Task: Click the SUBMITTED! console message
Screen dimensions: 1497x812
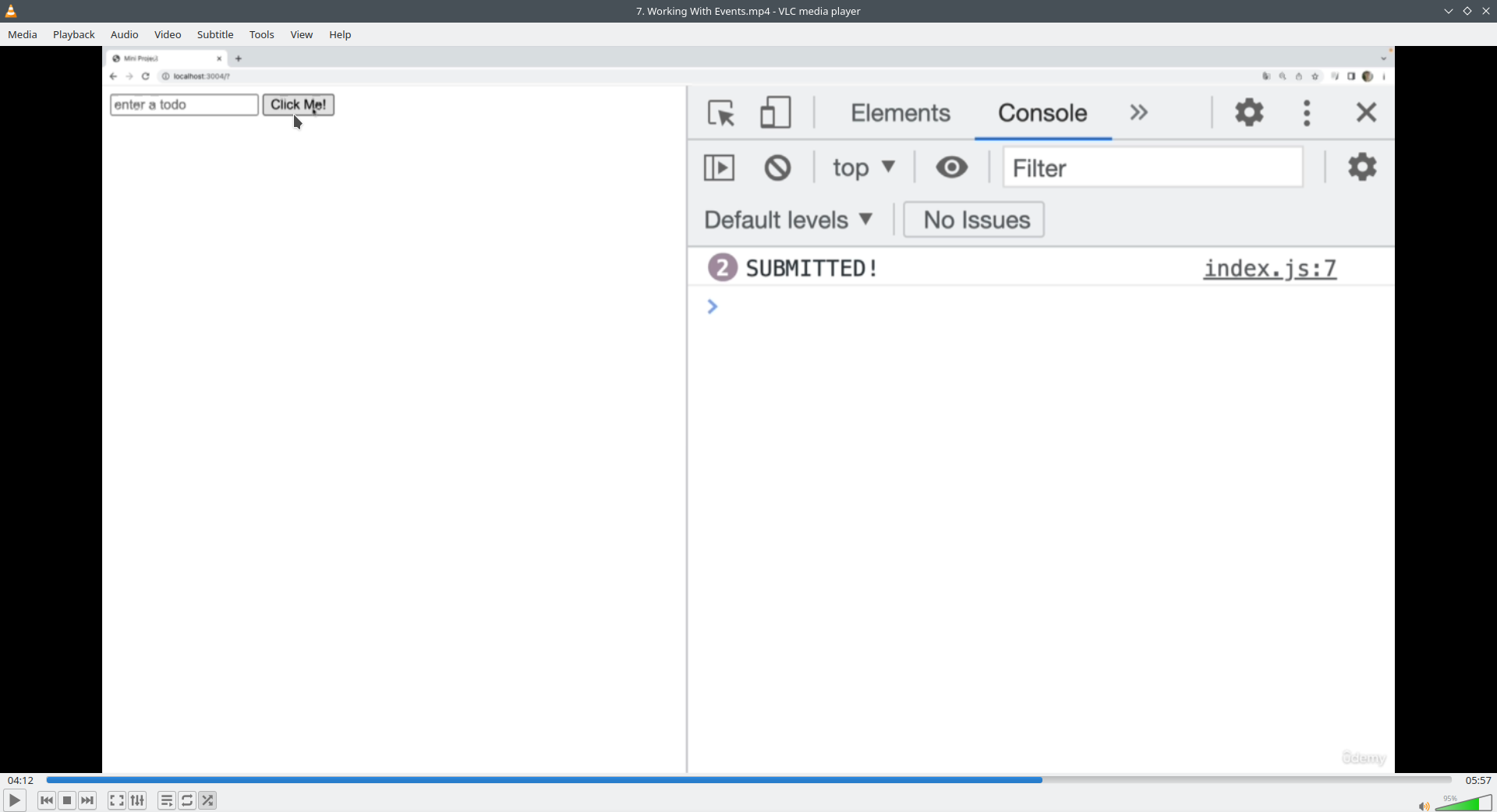Action: pyautogui.click(x=812, y=269)
